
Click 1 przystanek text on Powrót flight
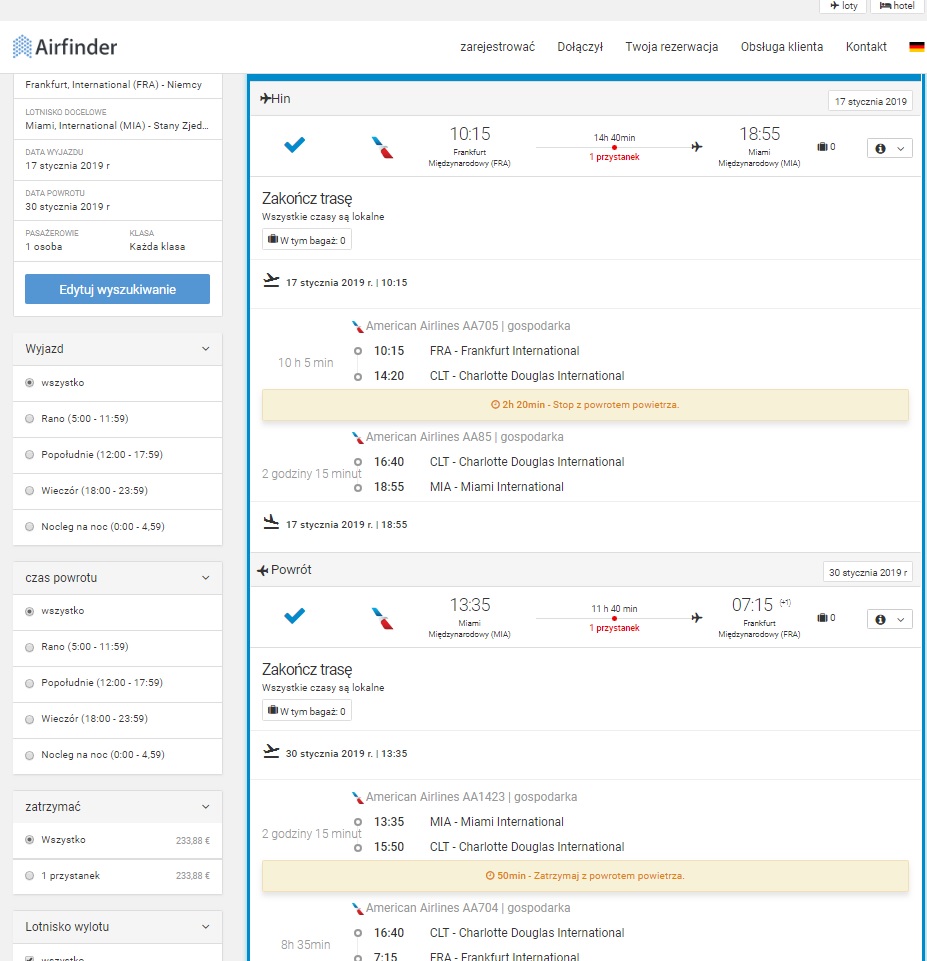tap(614, 628)
